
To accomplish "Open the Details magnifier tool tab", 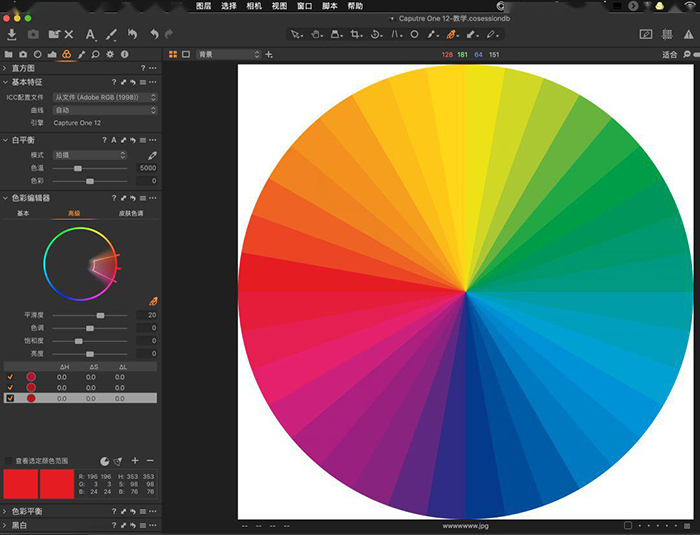I will click(x=96, y=54).
